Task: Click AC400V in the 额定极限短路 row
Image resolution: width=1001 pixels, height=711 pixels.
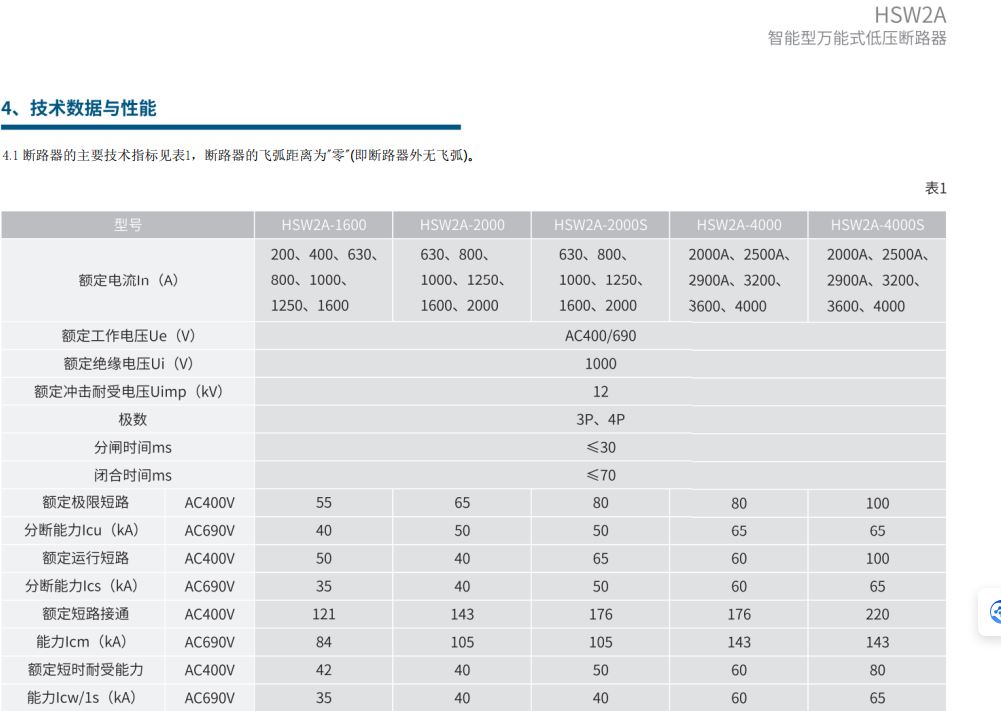Action: (209, 503)
